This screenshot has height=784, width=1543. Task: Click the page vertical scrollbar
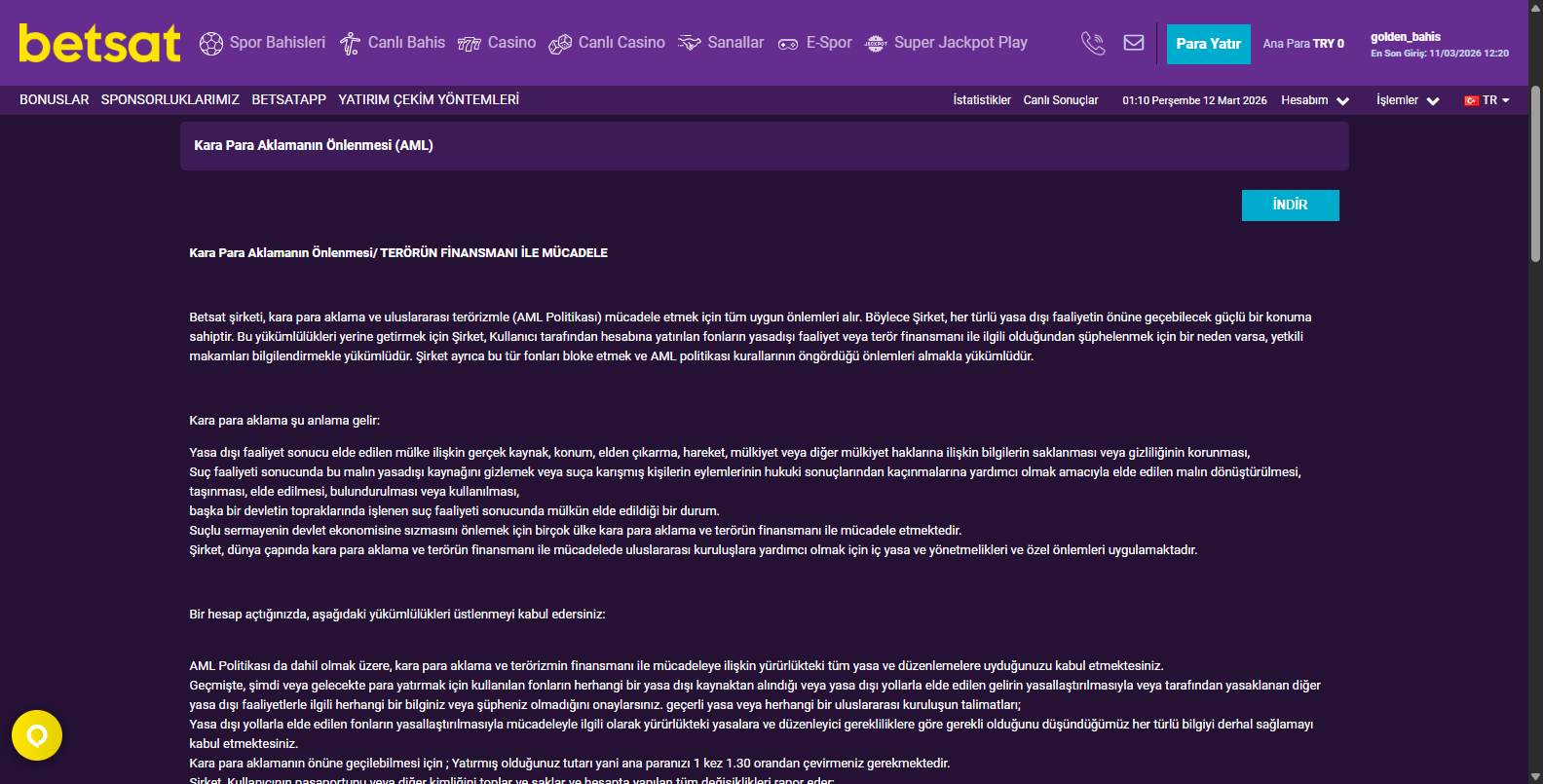[x=1535, y=175]
